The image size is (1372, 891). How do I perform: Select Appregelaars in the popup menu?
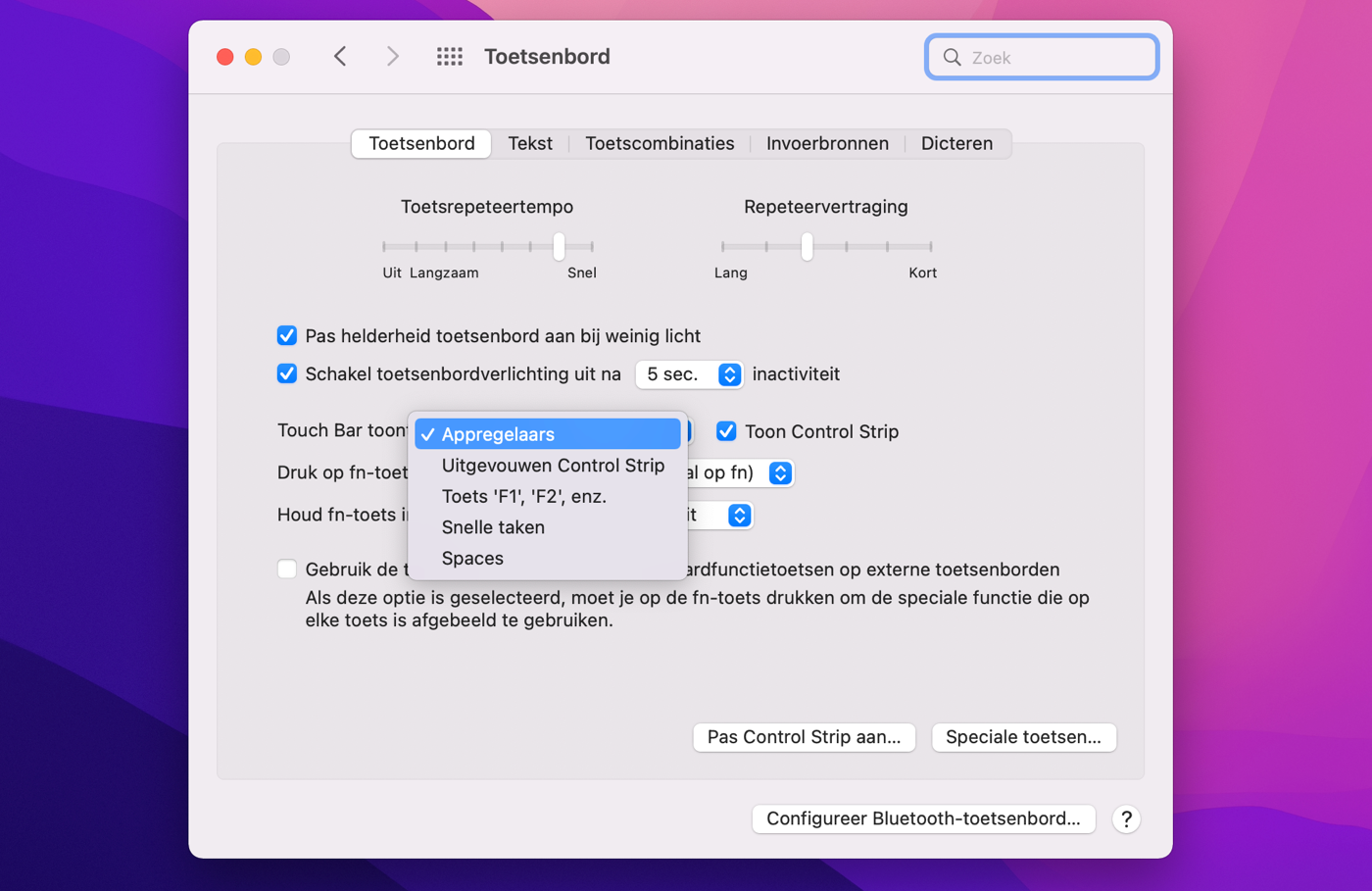[x=548, y=433]
